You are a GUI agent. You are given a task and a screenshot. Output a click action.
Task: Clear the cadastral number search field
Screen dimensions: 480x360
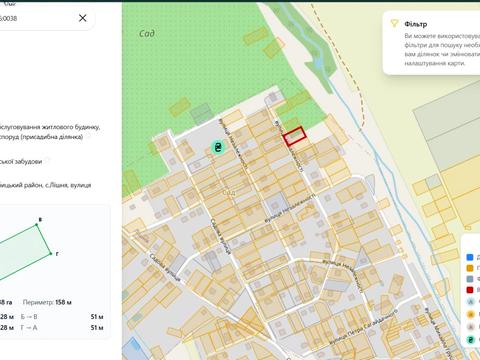83,18
